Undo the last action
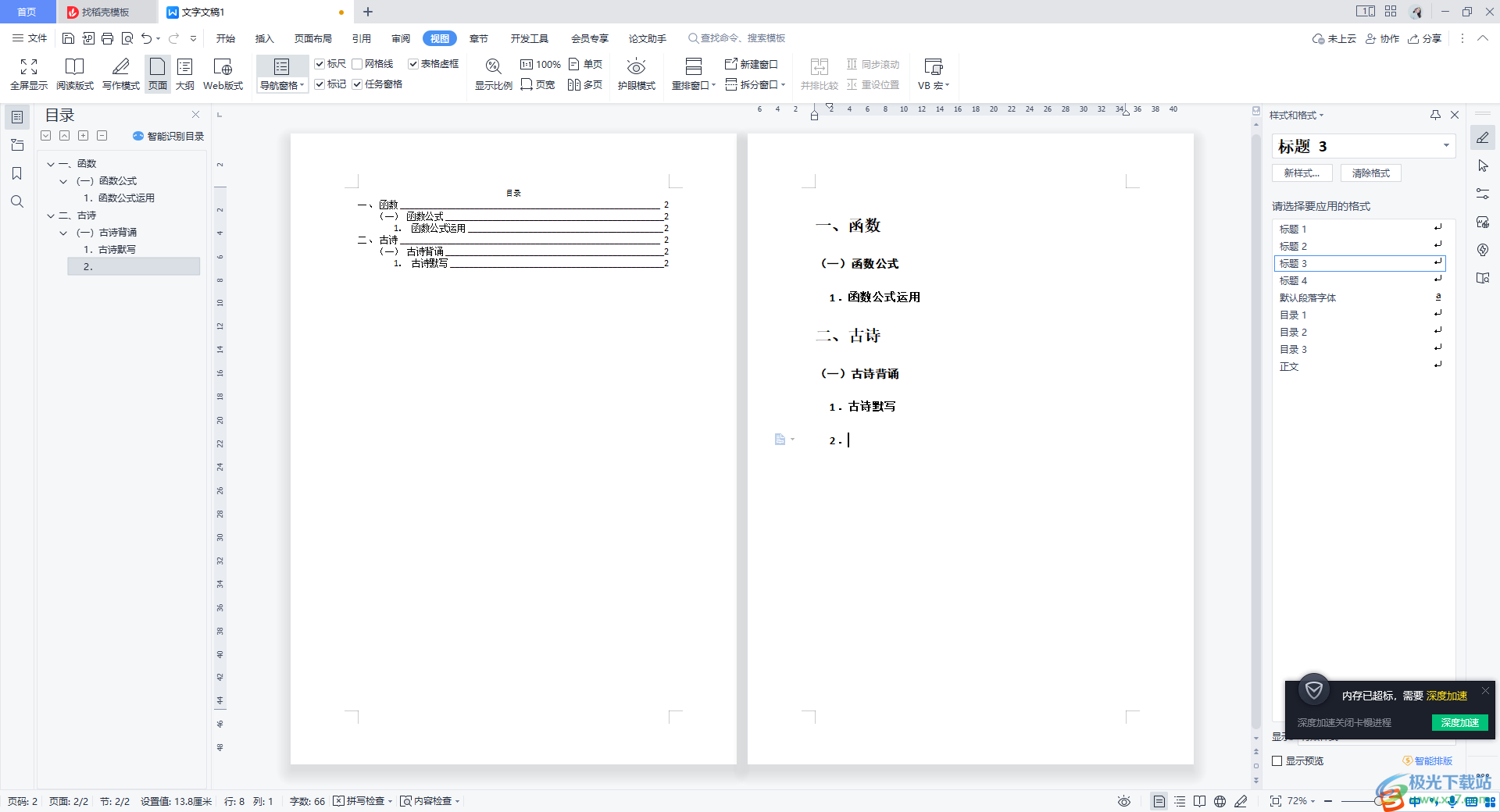This screenshot has height=812, width=1500. point(146,38)
